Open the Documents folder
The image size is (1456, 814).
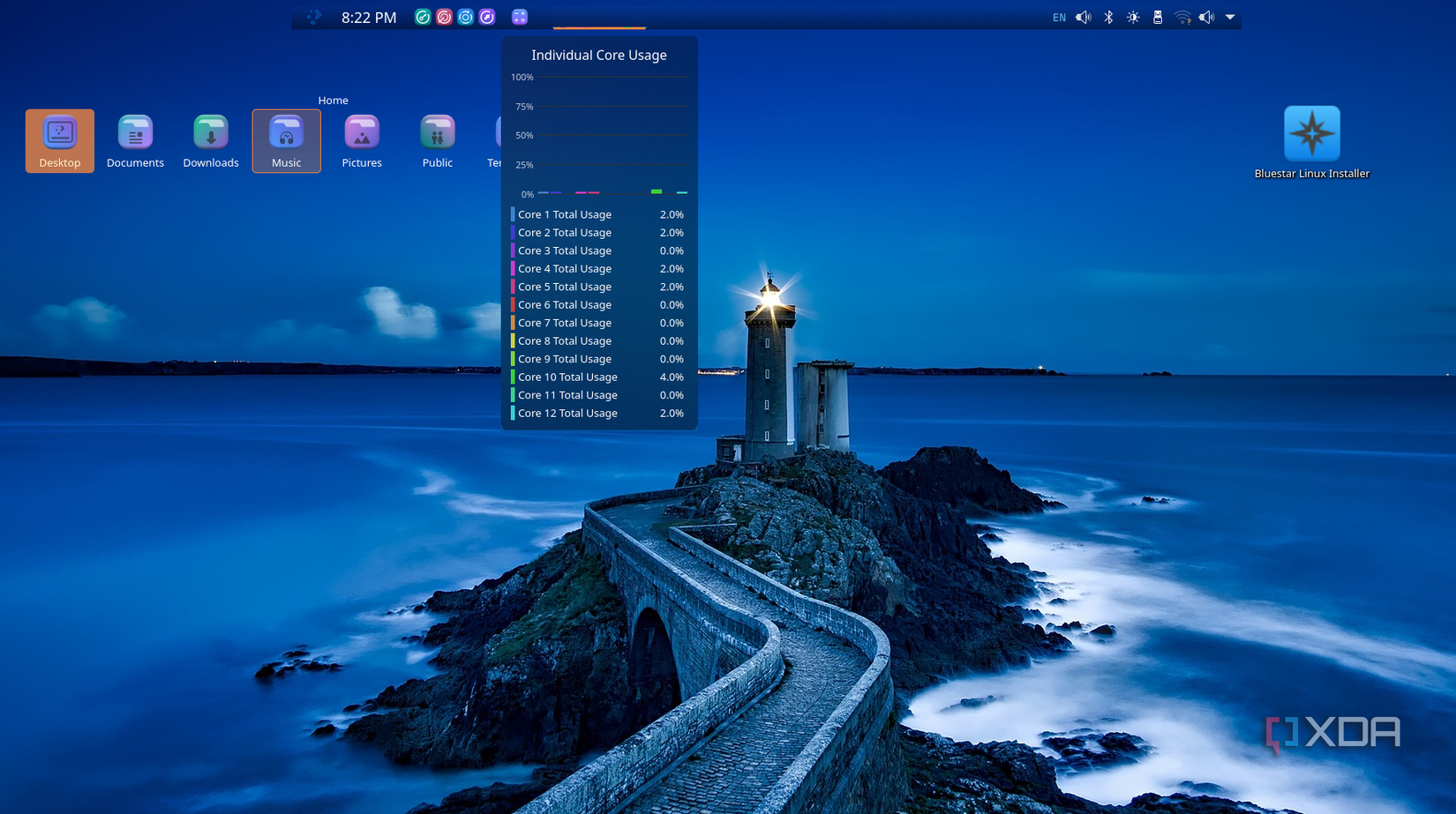[x=134, y=139]
